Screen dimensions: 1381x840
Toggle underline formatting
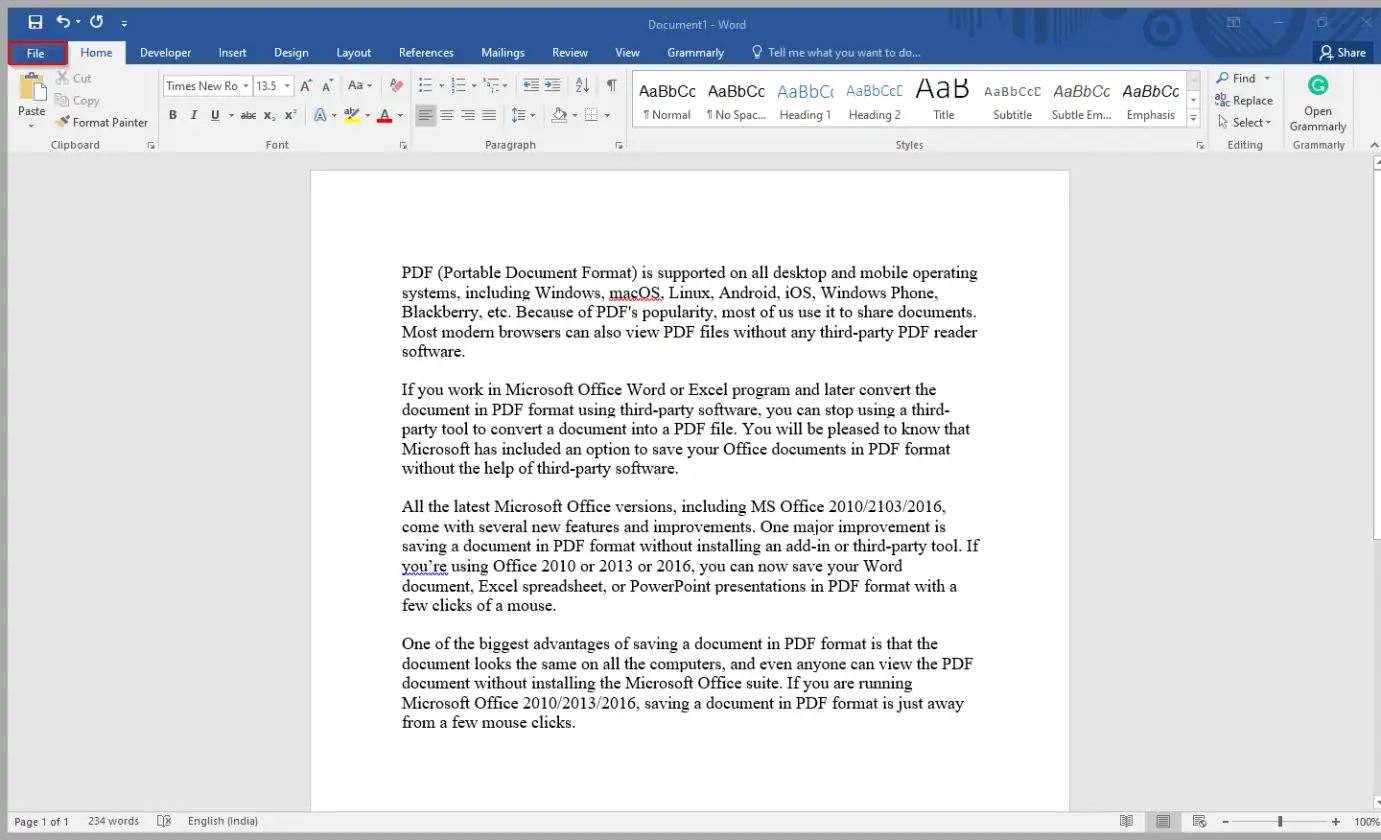coord(215,115)
